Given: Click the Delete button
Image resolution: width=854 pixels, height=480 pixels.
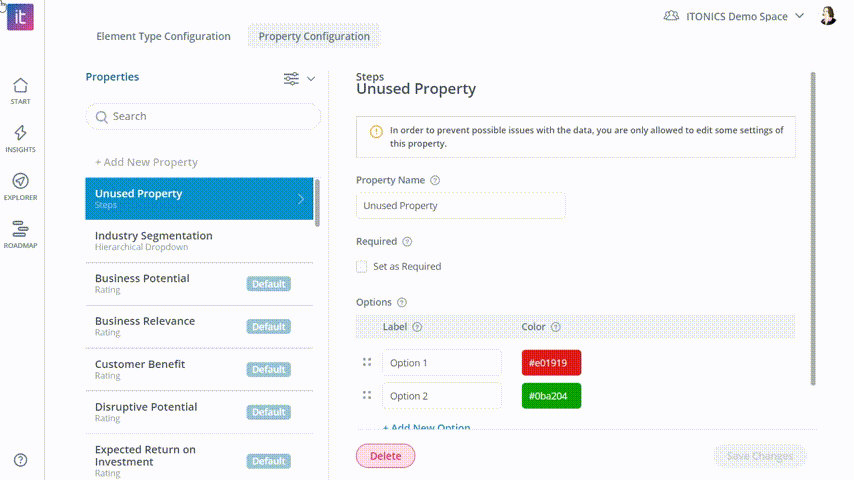Looking at the screenshot, I should (x=386, y=456).
